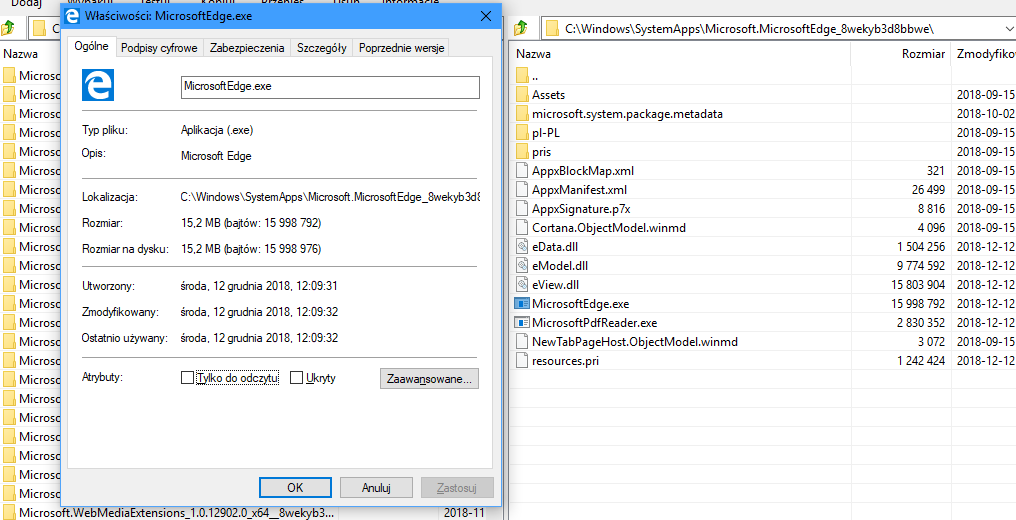Click the "Utworzony" date value 12:09:31

(259, 286)
